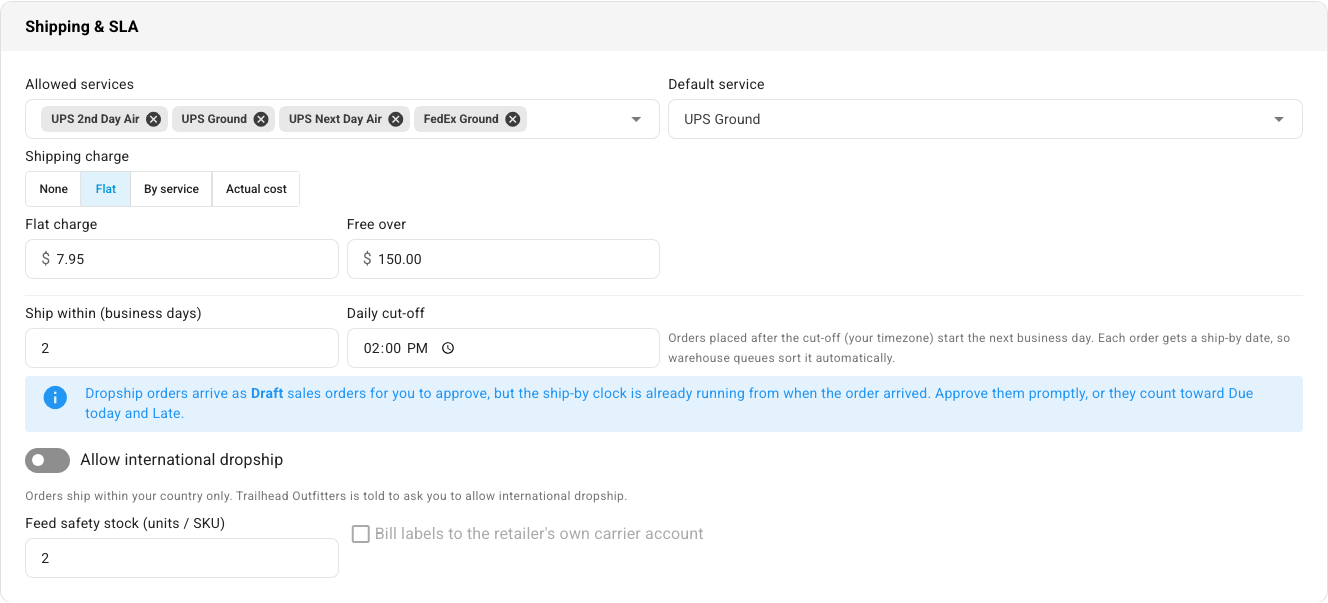Remove the FedEx Ground chip
This screenshot has width=1328, height=603.
click(x=513, y=119)
